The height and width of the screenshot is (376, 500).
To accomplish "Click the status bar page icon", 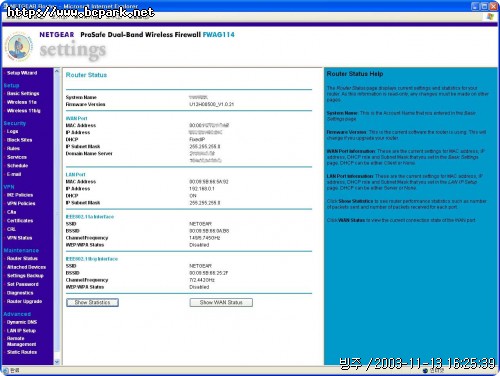I will pos(6,370).
